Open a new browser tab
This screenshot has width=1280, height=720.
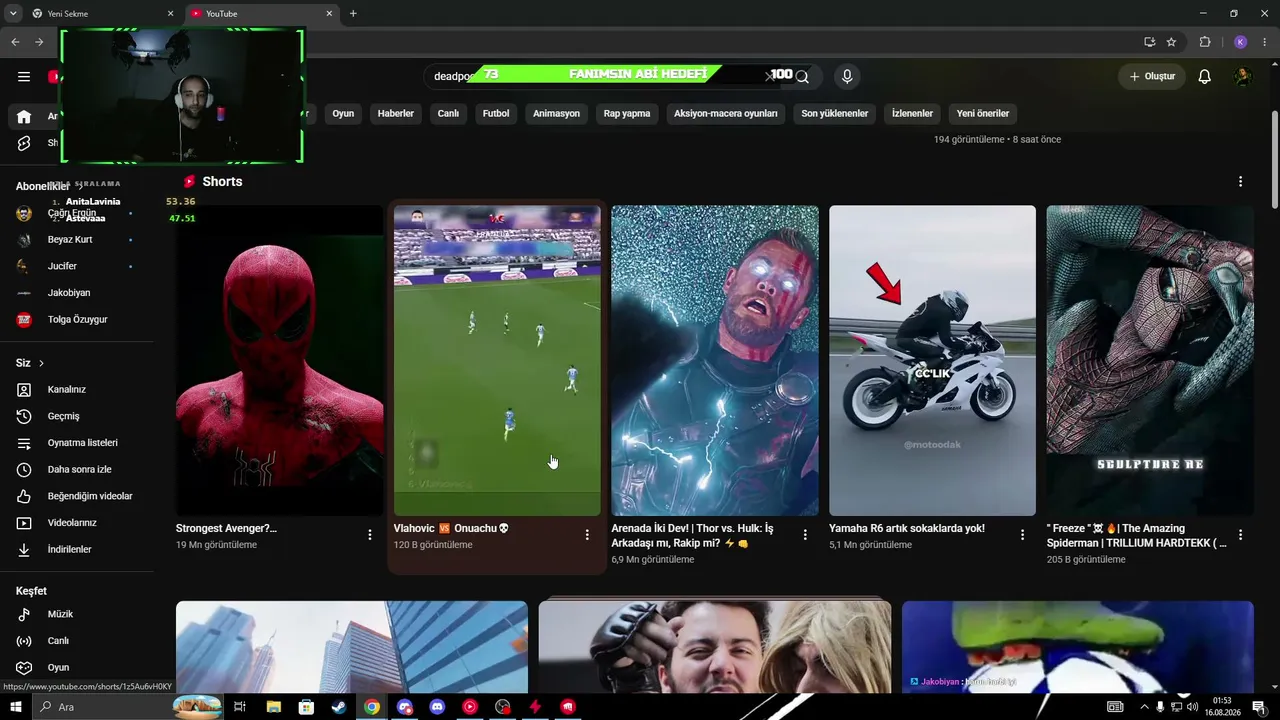353,14
